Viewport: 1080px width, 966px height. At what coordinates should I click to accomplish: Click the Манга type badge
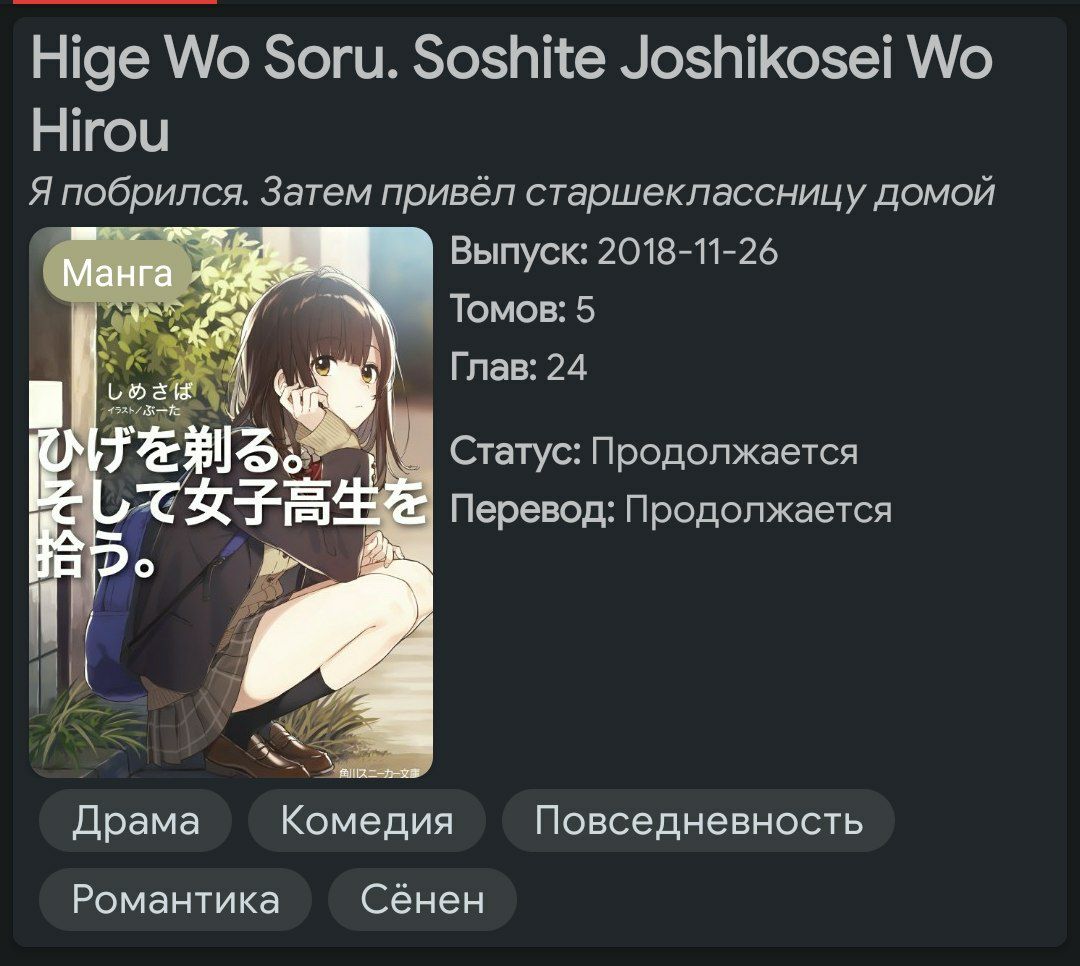[x=117, y=273]
